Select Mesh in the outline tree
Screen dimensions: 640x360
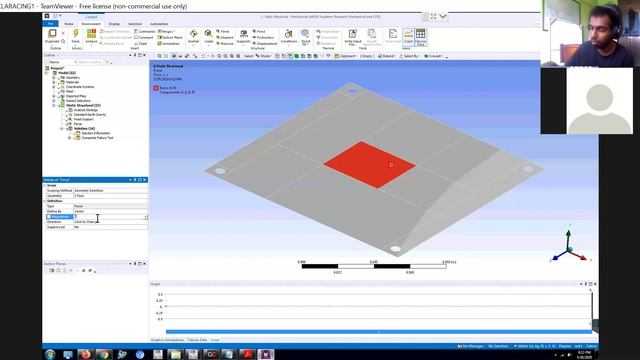(70, 91)
